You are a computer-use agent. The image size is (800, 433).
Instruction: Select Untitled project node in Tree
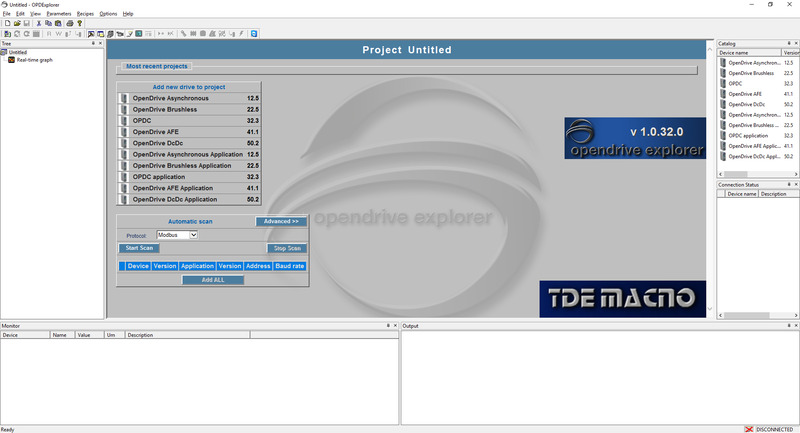(17, 52)
